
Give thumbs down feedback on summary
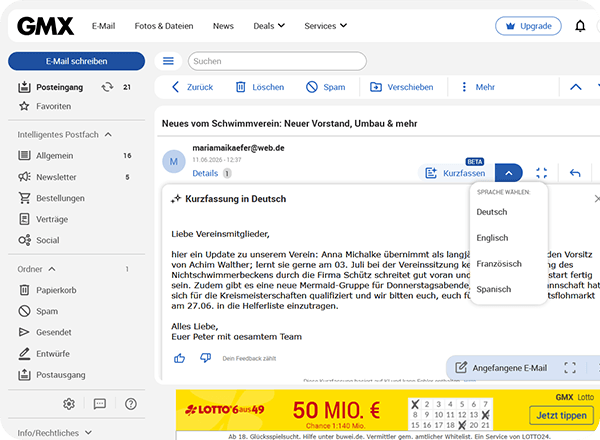205,358
